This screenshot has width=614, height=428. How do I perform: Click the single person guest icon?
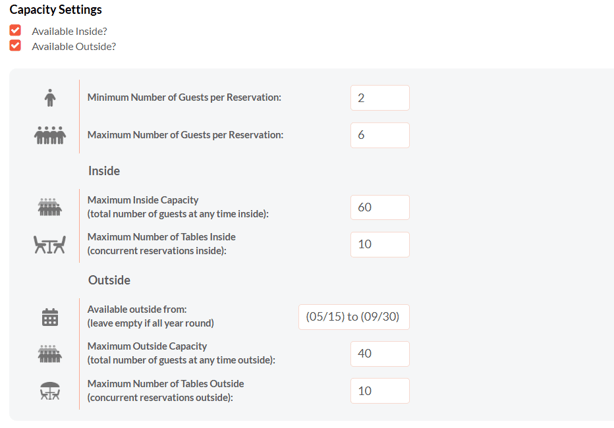point(50,98)
